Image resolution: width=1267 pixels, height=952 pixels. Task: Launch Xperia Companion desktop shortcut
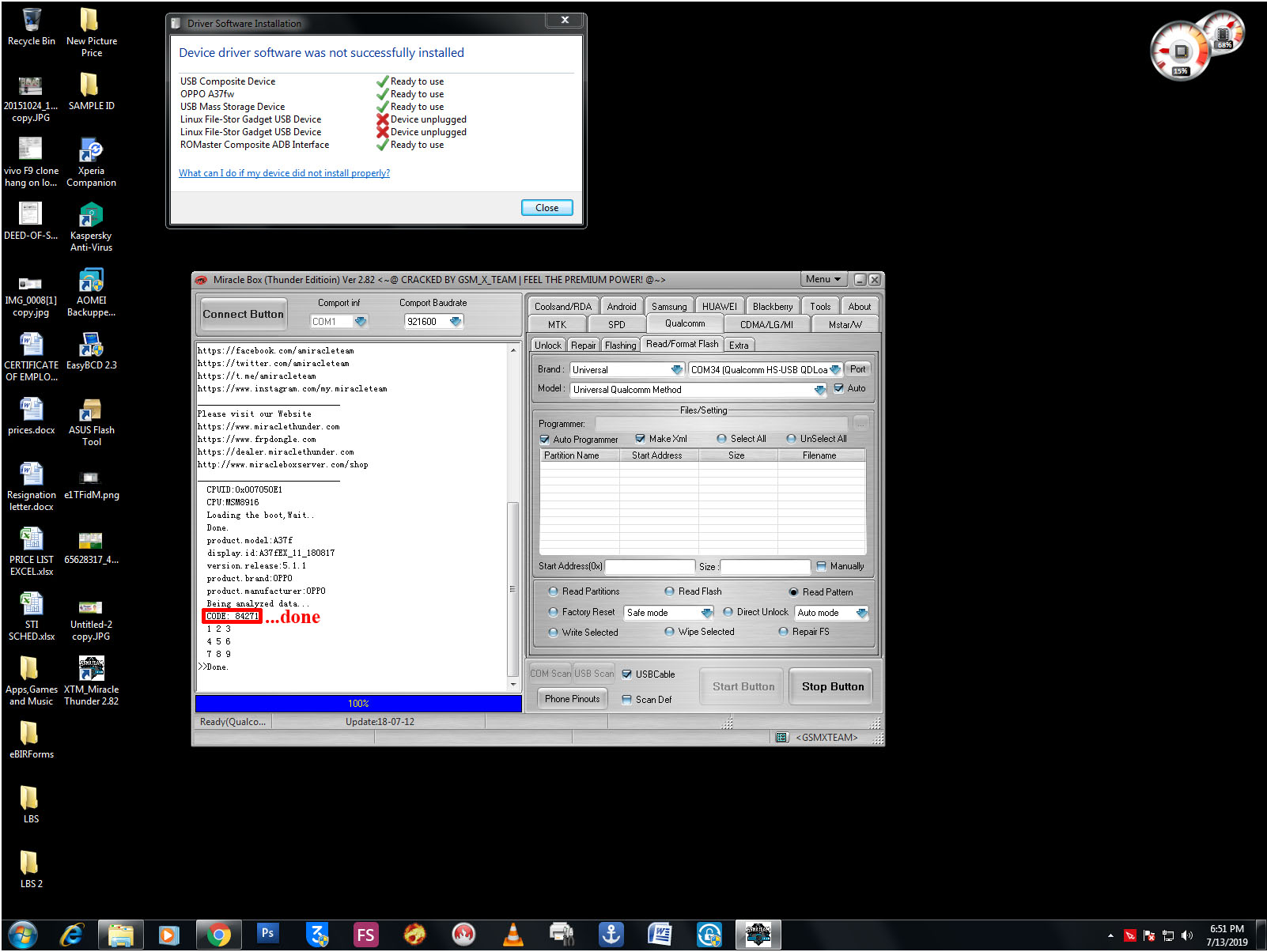tap(92, 162)
